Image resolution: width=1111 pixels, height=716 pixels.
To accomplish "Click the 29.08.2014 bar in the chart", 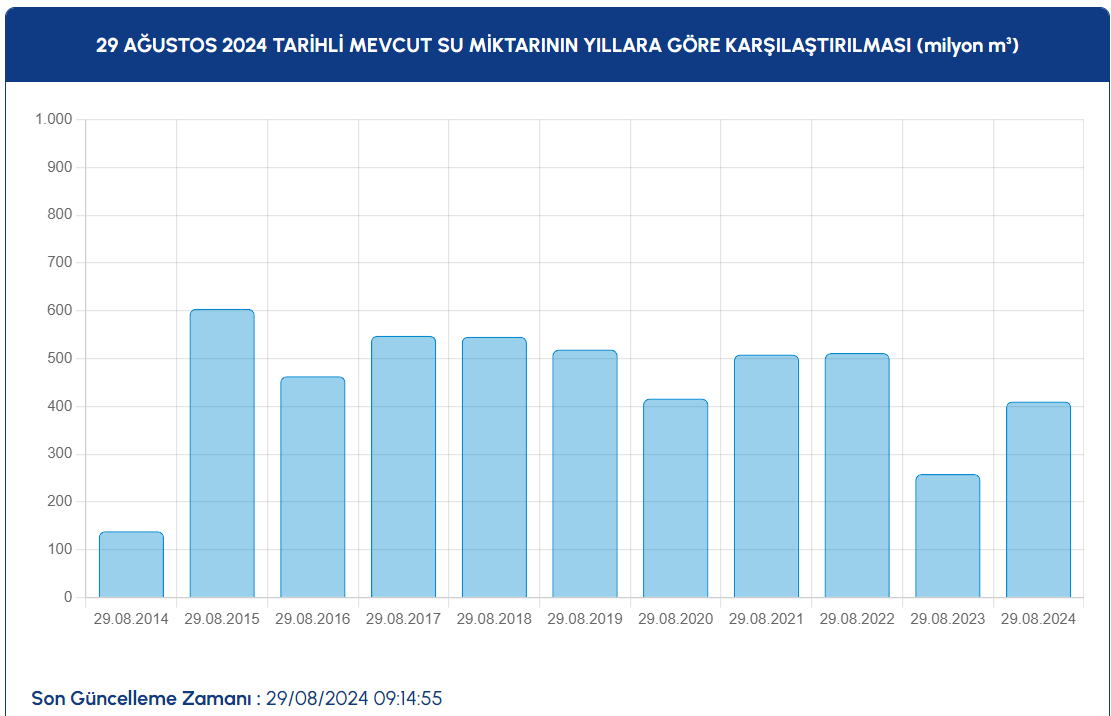I will 131,565.
